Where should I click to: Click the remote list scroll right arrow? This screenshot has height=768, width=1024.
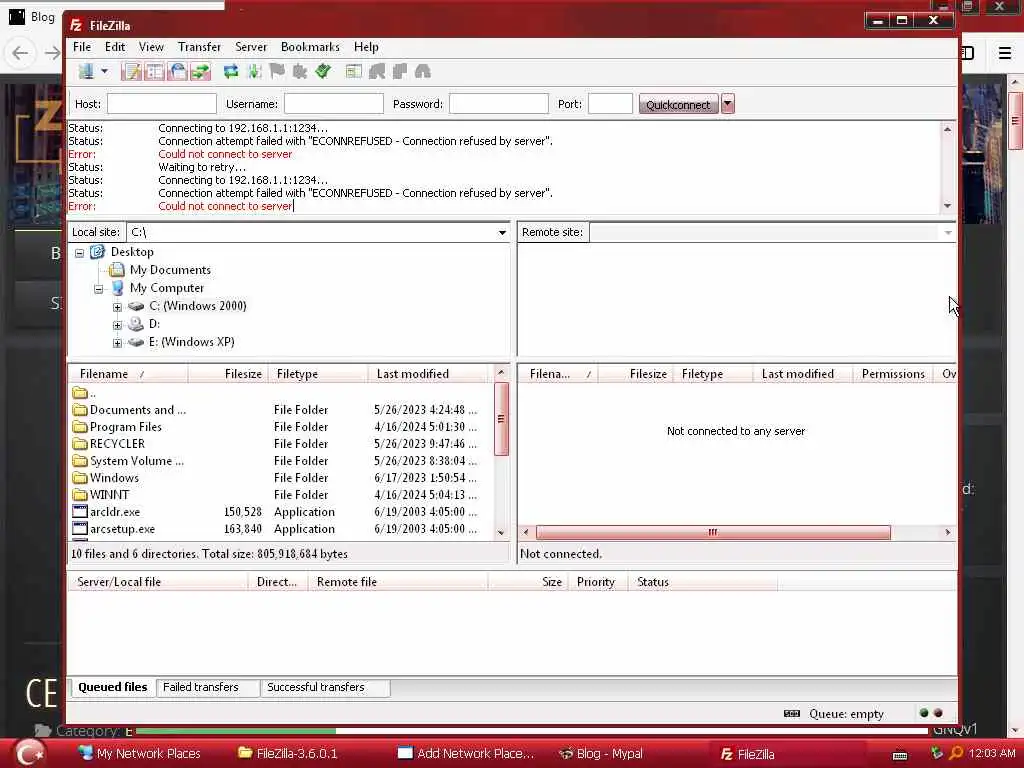[x=948, y=532]
